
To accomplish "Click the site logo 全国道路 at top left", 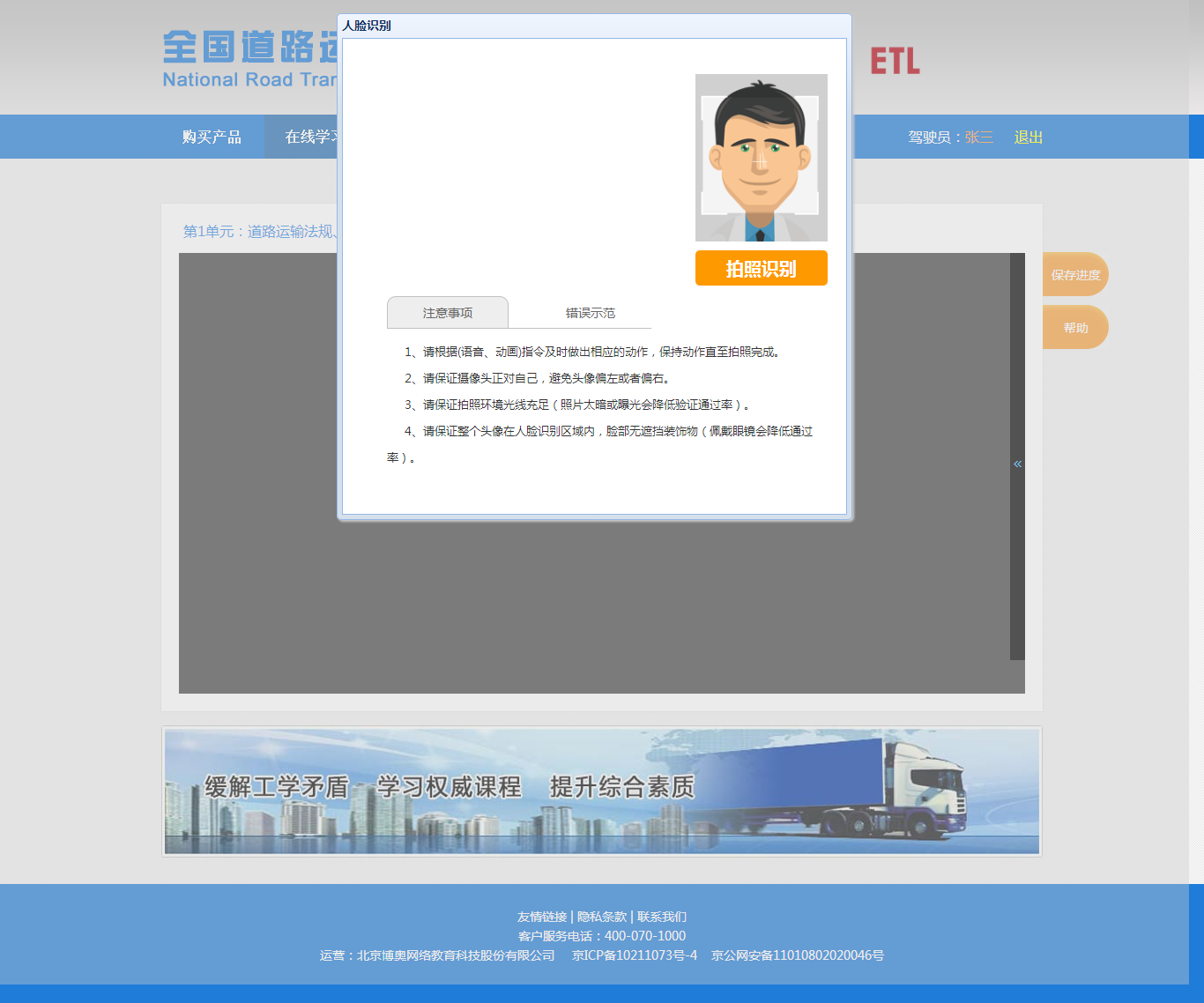I will tap(249, 59).
